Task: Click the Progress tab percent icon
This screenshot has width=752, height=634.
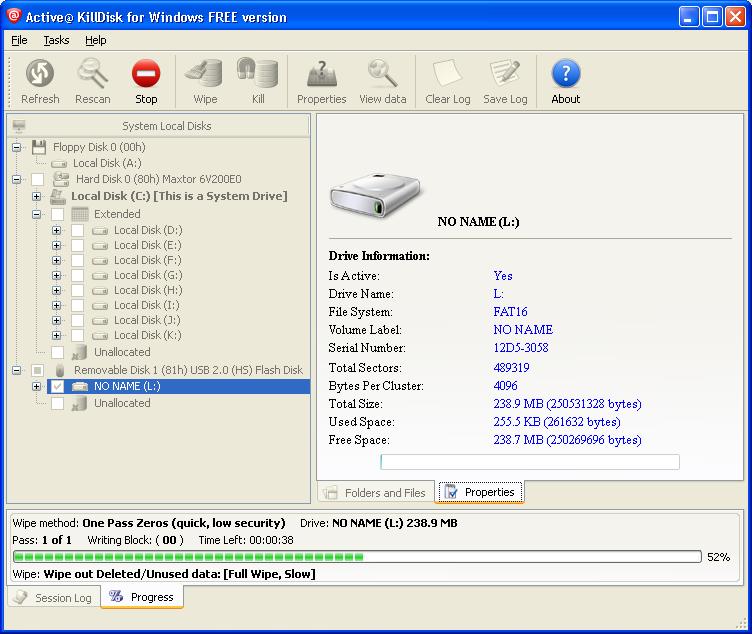Action: 116,597
